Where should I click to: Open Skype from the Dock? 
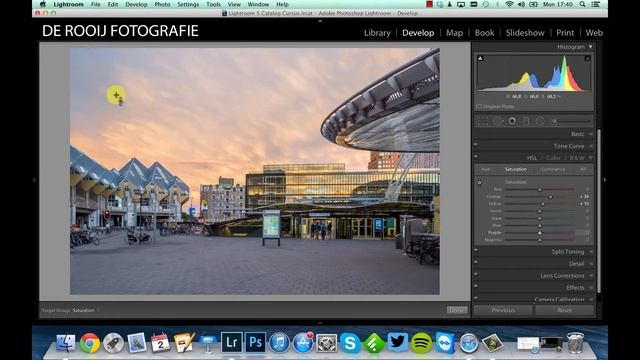pyautogui.click(x=350, y=343)
